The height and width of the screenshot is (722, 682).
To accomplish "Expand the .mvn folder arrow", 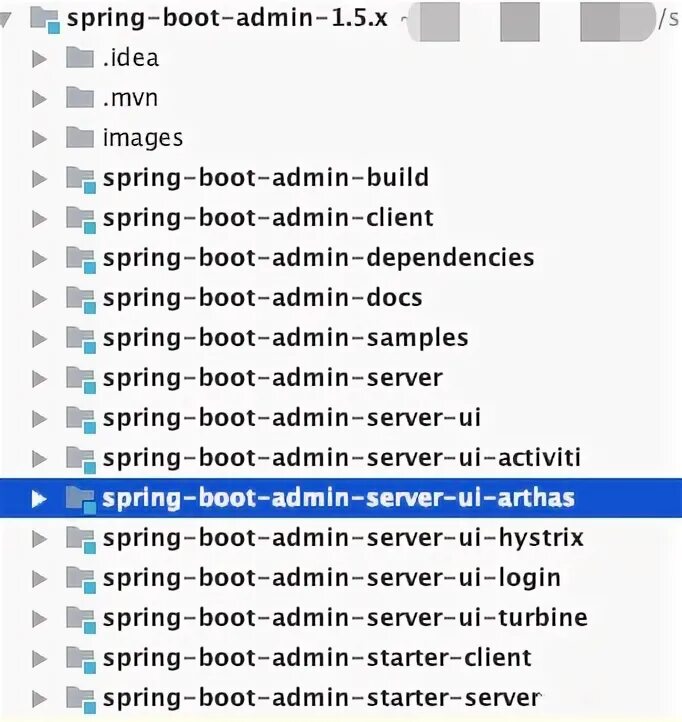I will tap(39, 99).
